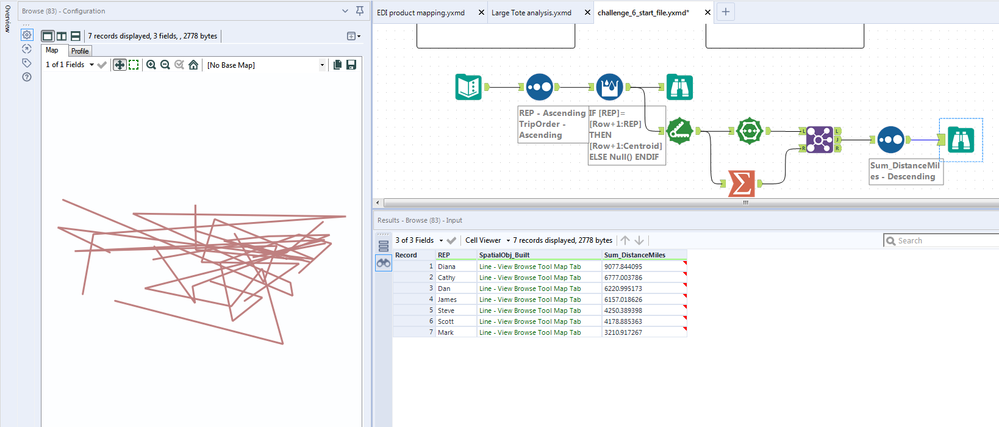
Task: Expand the 1 of 1 Fields dropdown
Action: [92, 64]
